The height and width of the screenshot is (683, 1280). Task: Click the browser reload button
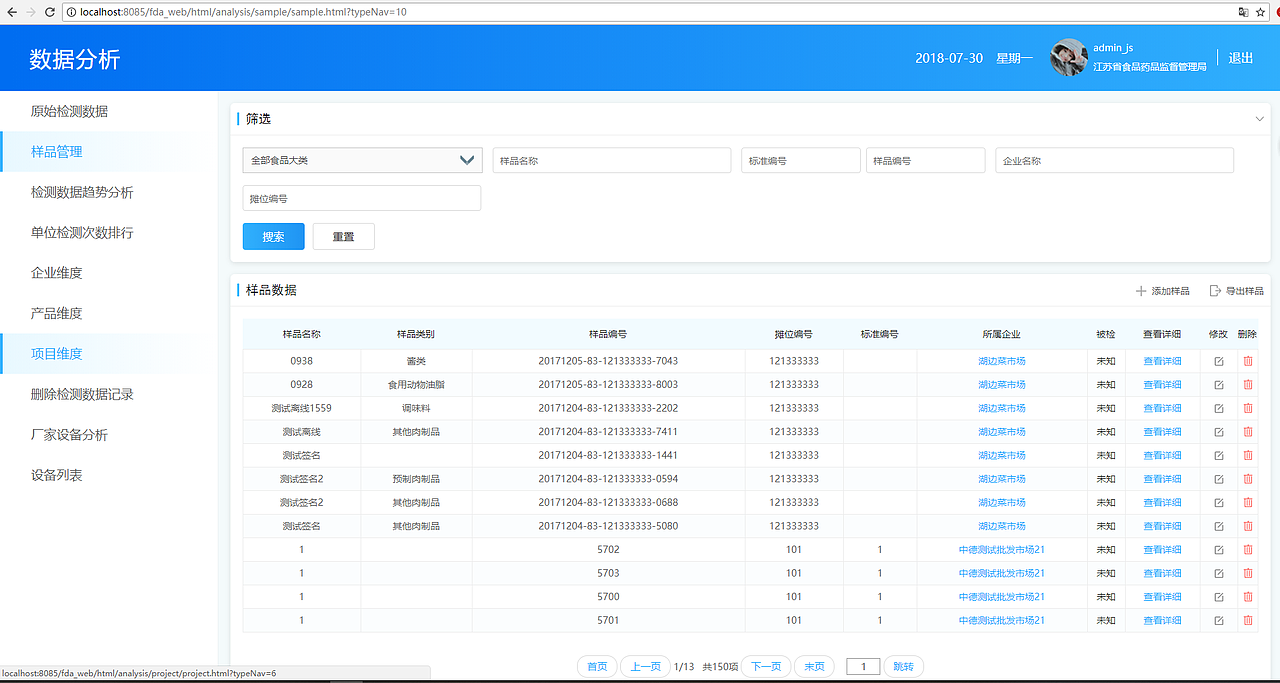click(50, 12)
